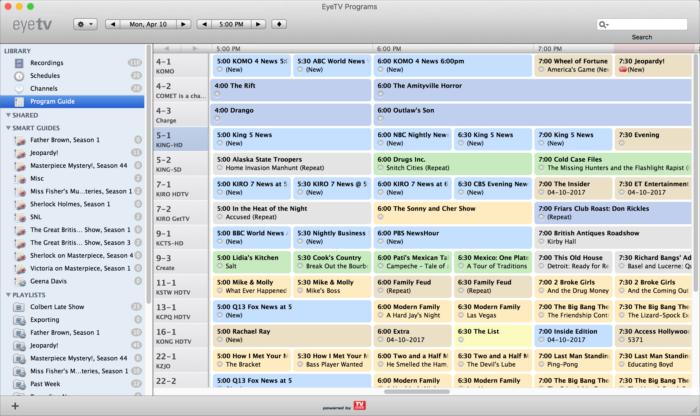Select the 7:00 British Antiques Roadshow program
The image size is (700, 416).
click(x=612, y=237)
